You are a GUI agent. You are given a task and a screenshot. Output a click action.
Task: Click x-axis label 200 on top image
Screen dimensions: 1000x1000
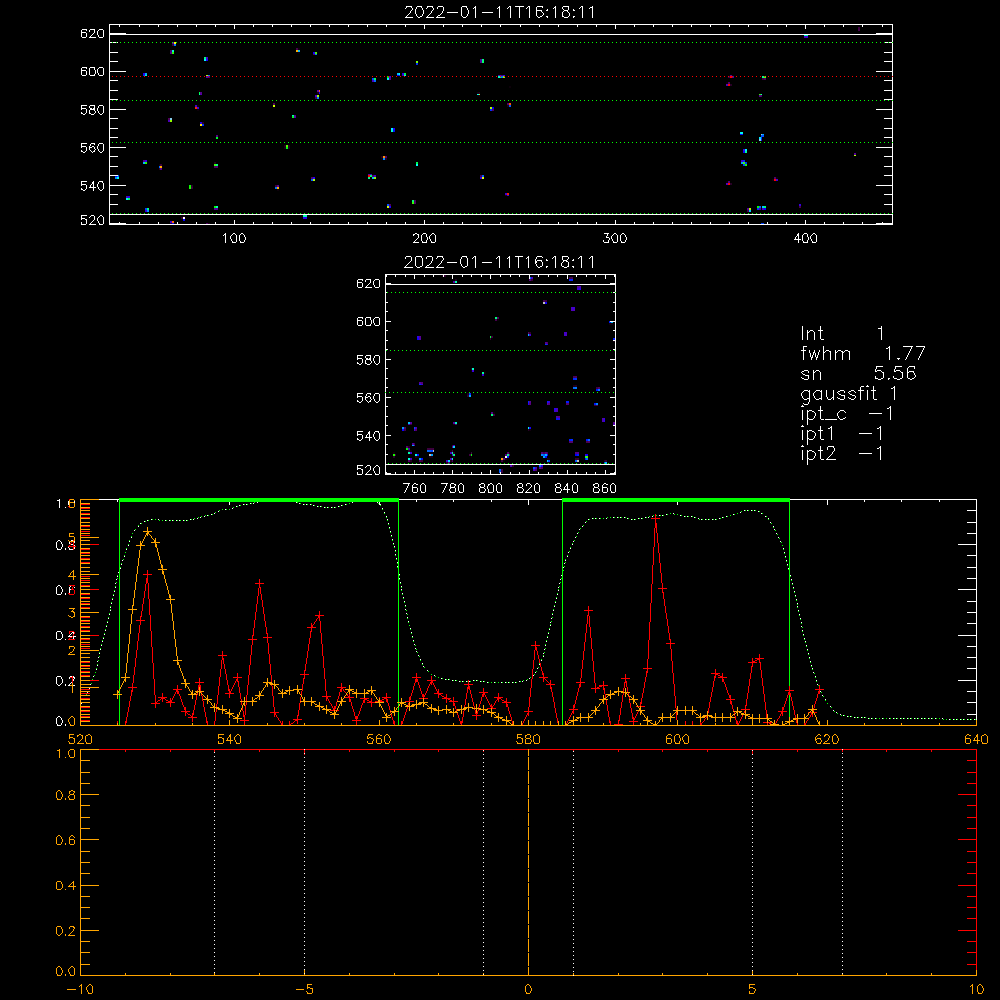coord(424,239)
